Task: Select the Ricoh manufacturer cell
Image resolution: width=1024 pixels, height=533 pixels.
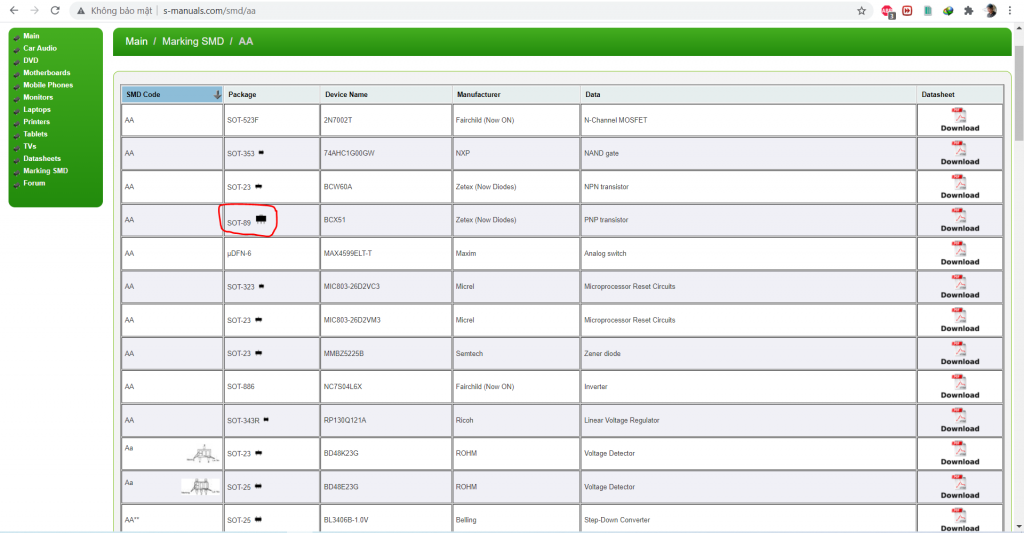Action: 516,420
